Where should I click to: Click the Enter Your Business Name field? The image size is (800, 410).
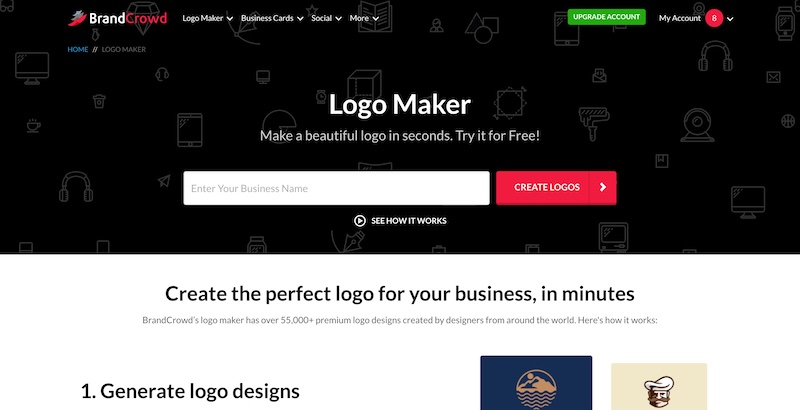(x=336, y=188)
